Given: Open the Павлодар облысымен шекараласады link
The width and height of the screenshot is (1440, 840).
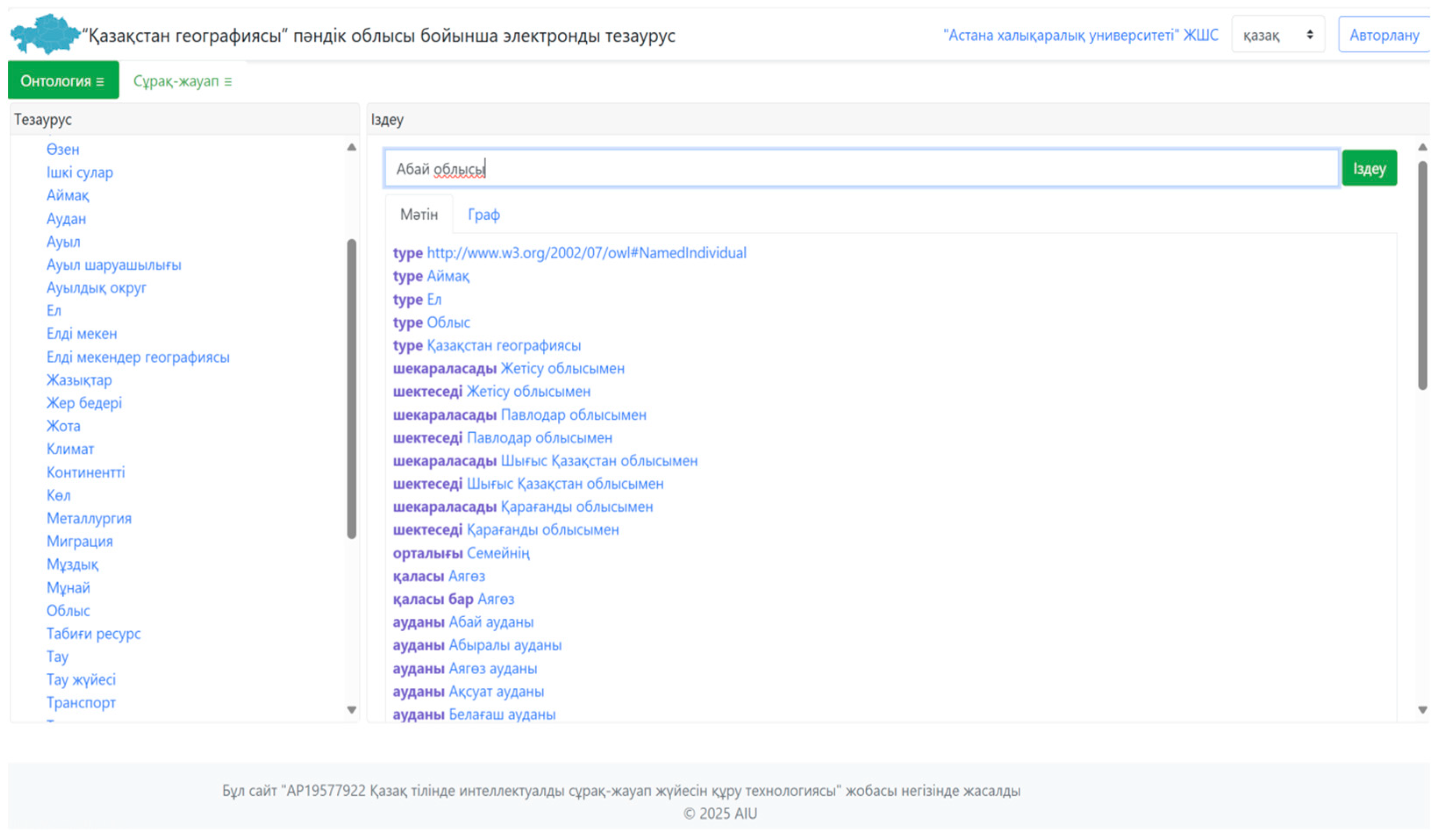Looking at the screenshot, I should coord(573,415).
